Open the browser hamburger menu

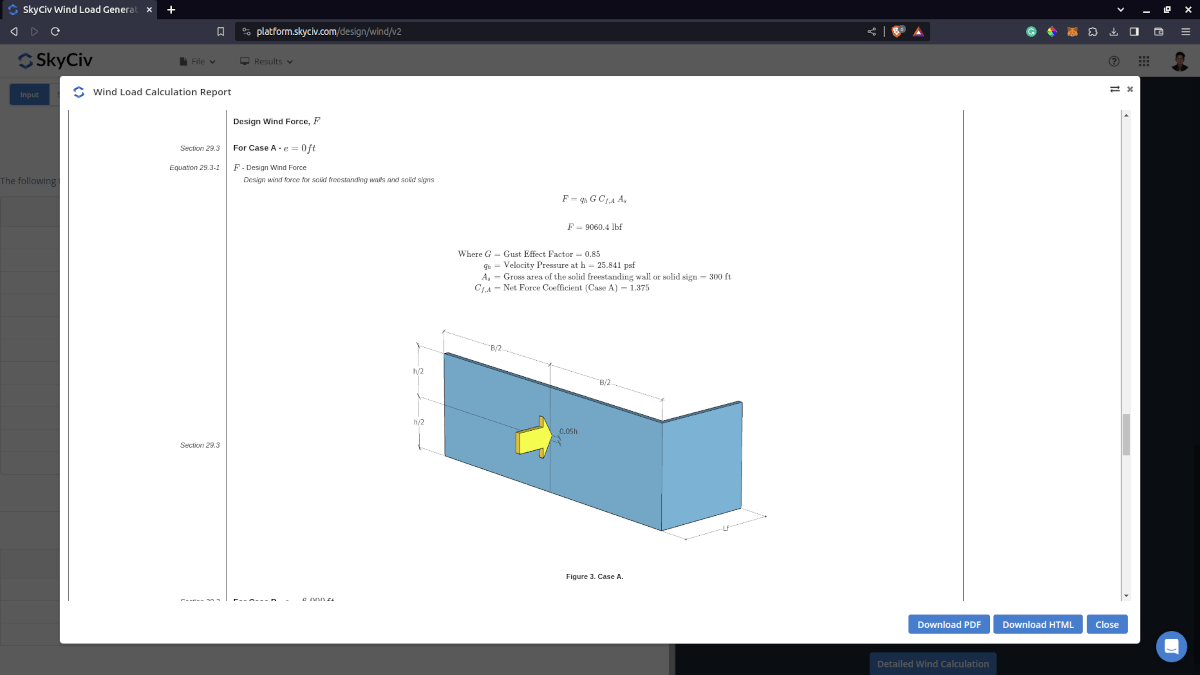pos(1184,31)
